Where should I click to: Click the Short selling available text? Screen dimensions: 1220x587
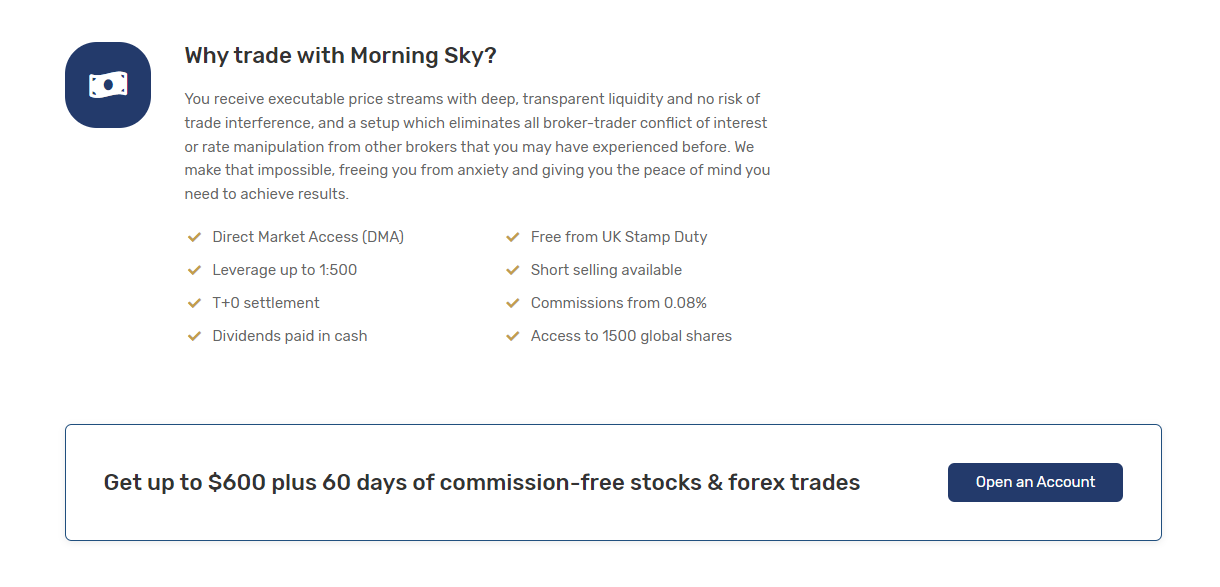tap(606, 270)
